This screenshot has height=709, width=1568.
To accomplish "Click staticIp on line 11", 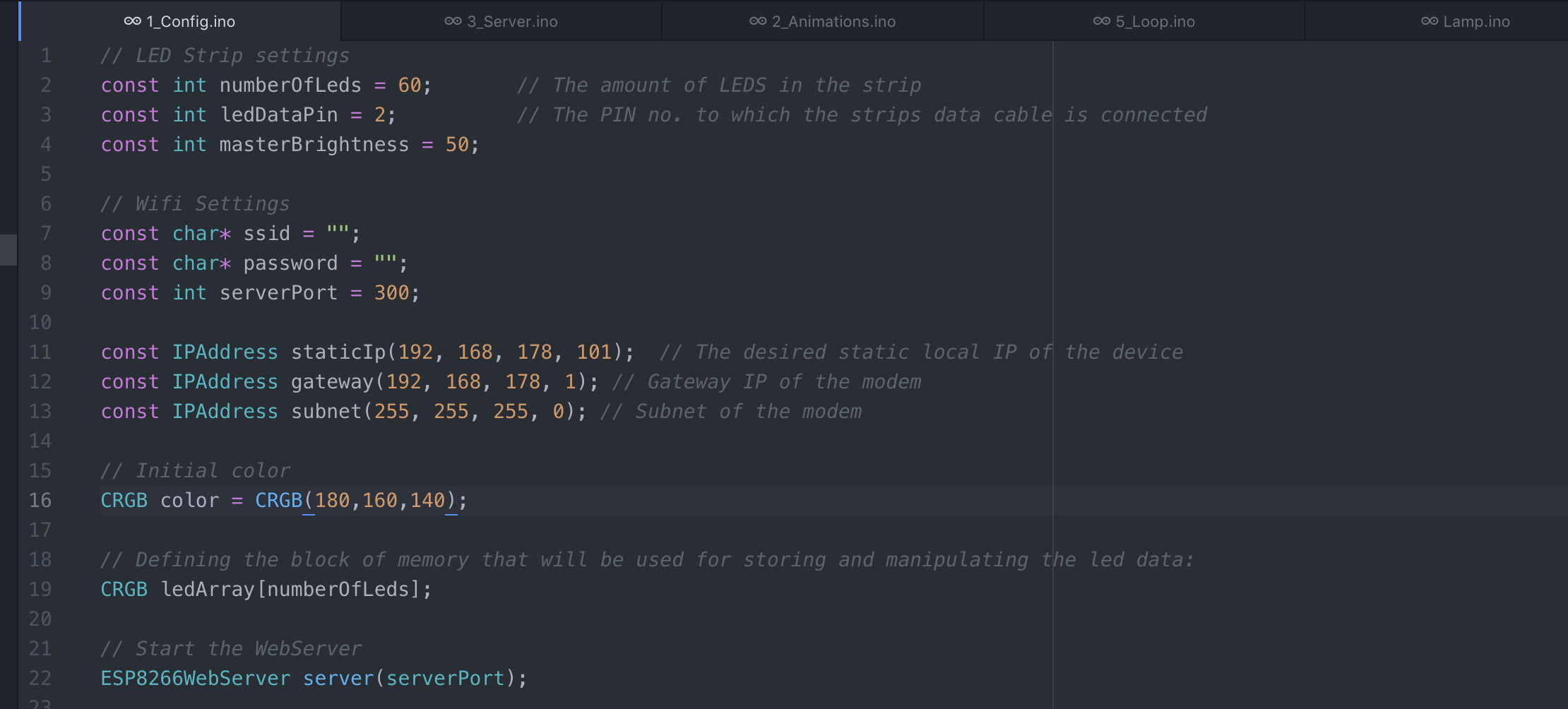I will (x=338, y=352).
